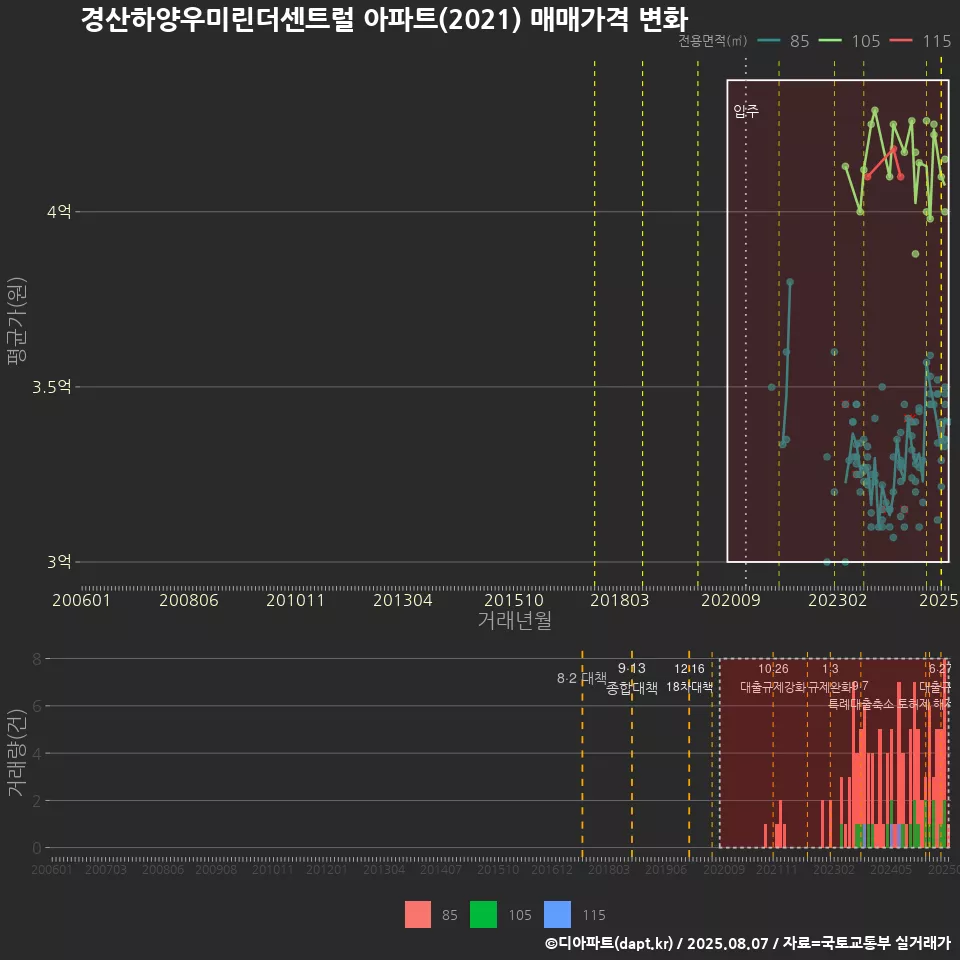Click the red 85 swatch in bottom legend
The image size is (960, 960).
[x=418, y=915]
